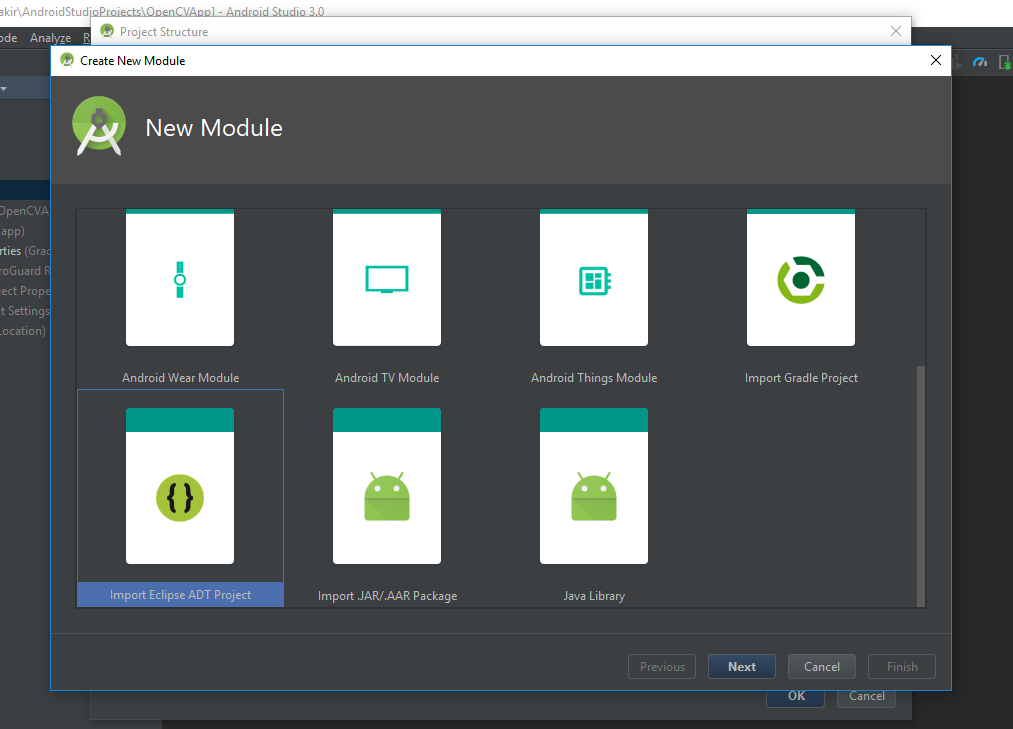Click the 'Import .JAR/.AAR Package' label
This screenshot has width=1013, height=729.
click(x=387, y=596)
